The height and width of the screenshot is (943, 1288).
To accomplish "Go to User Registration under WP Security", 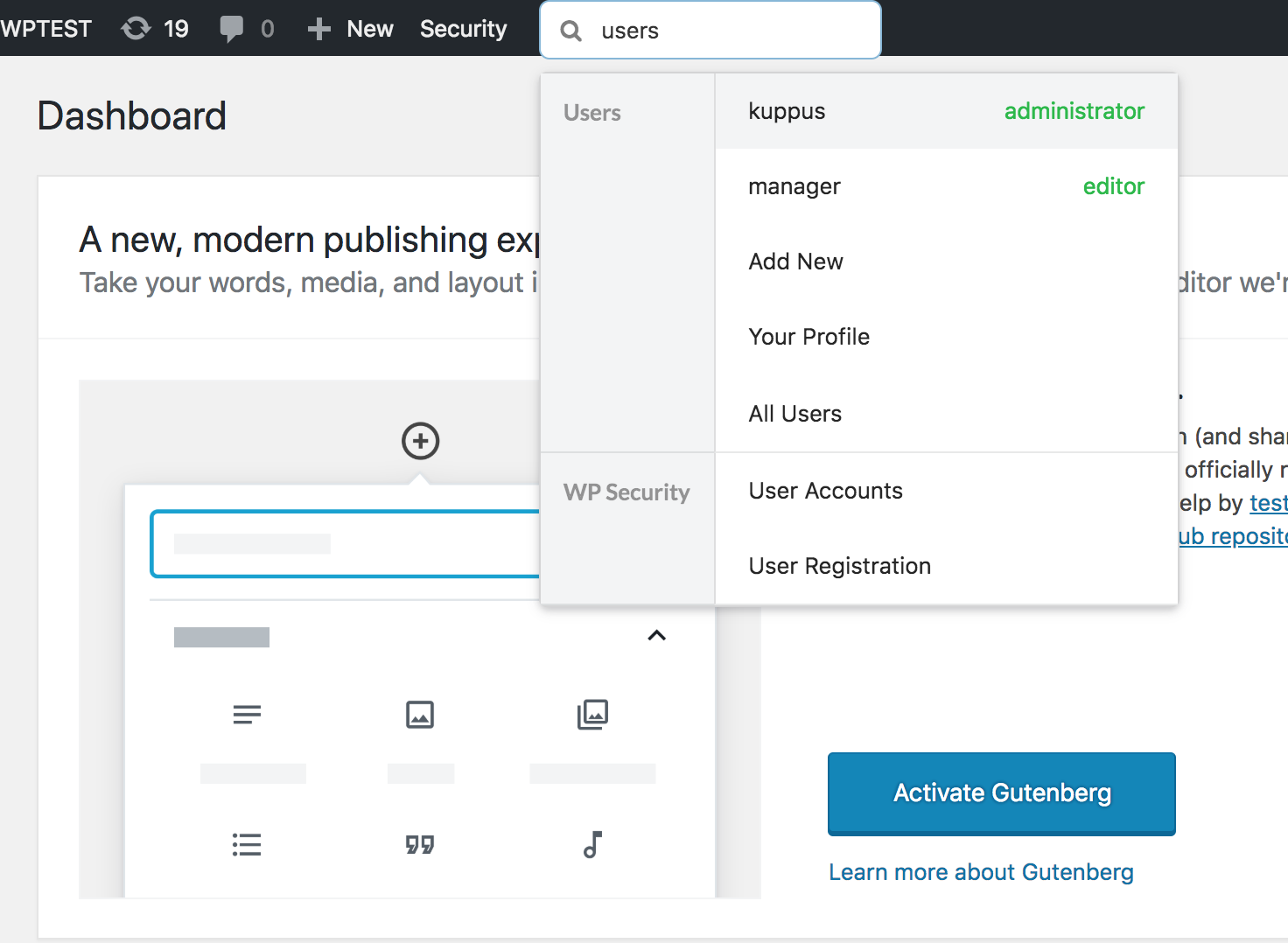I will tap(839, 566).
